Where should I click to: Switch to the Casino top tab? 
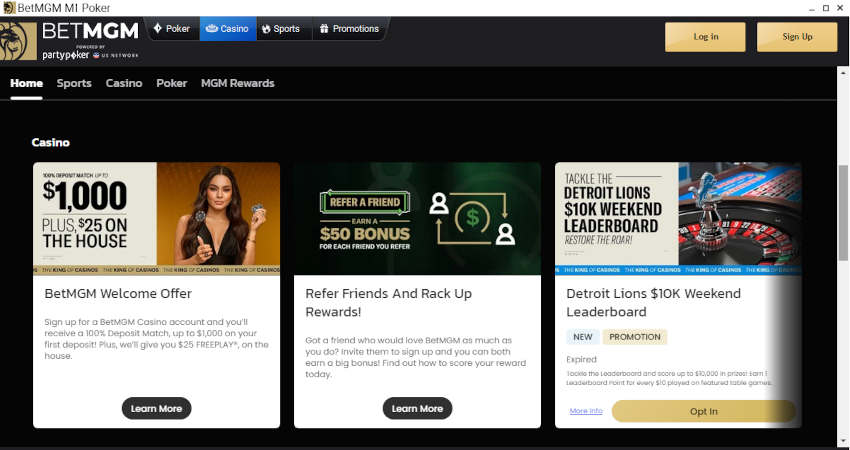click(x=228, y=29)
